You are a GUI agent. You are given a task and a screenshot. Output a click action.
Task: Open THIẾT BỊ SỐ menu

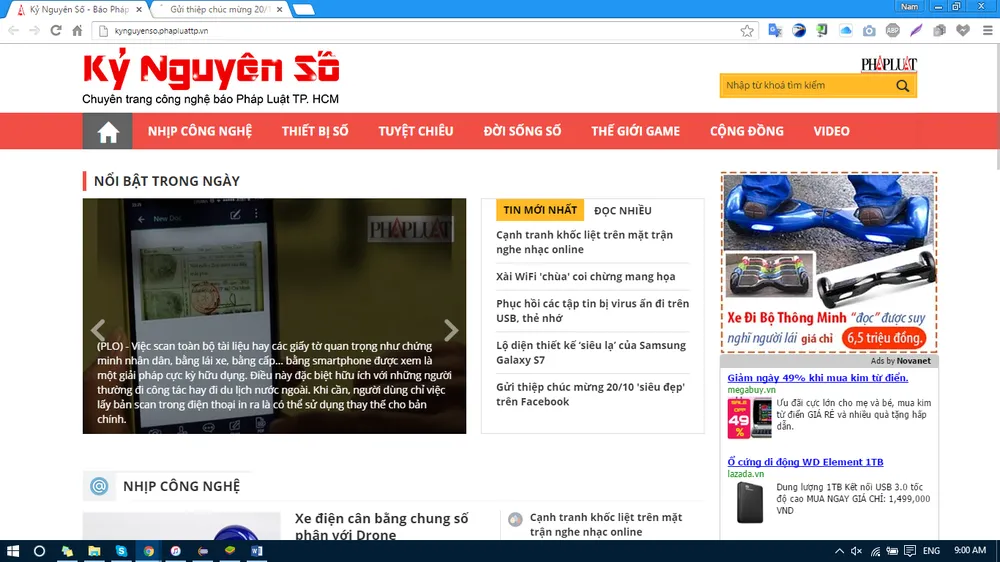point(315,131)
